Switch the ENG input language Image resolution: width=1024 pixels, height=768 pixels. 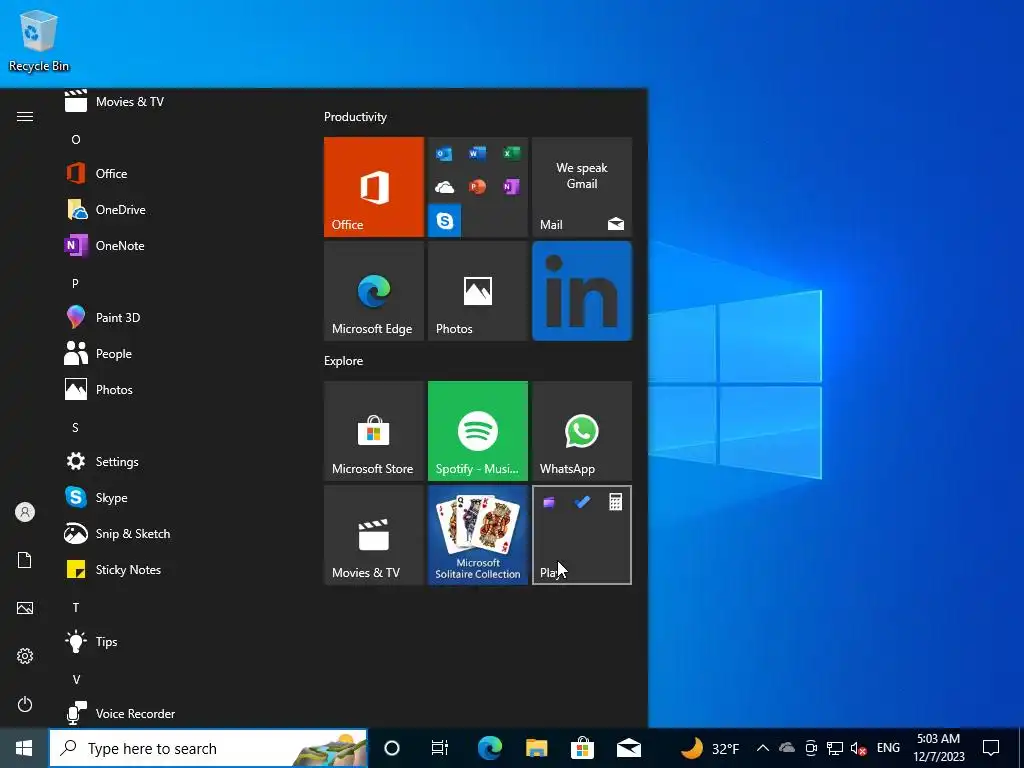(x=888, y=748)
